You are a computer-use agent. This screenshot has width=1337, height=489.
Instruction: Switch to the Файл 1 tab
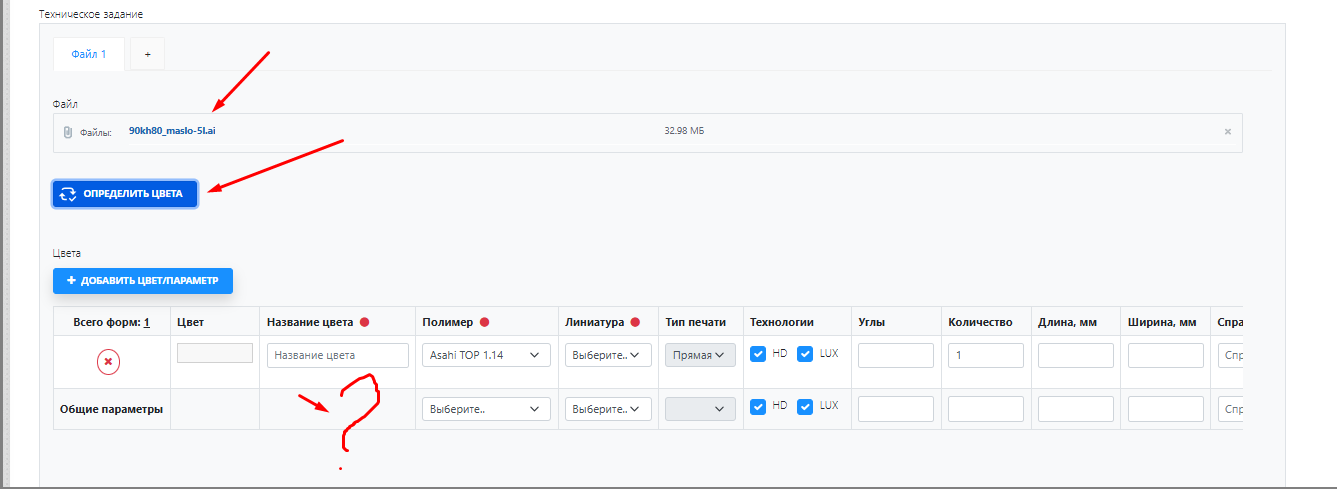88,54
